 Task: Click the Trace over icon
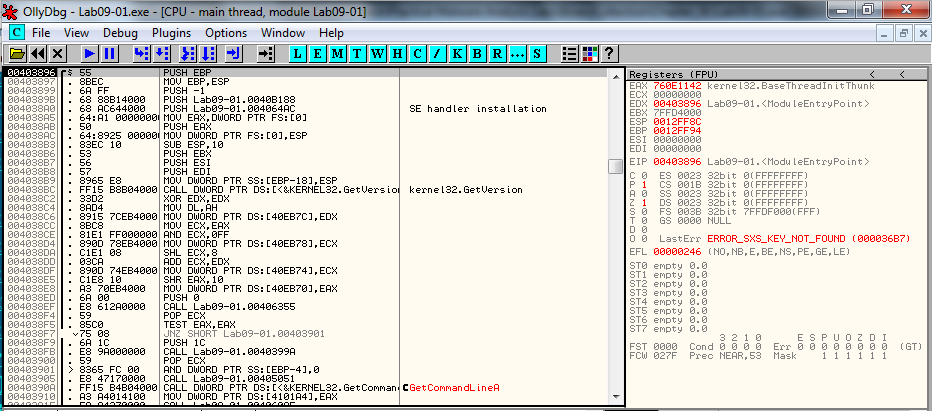[207, 54]
